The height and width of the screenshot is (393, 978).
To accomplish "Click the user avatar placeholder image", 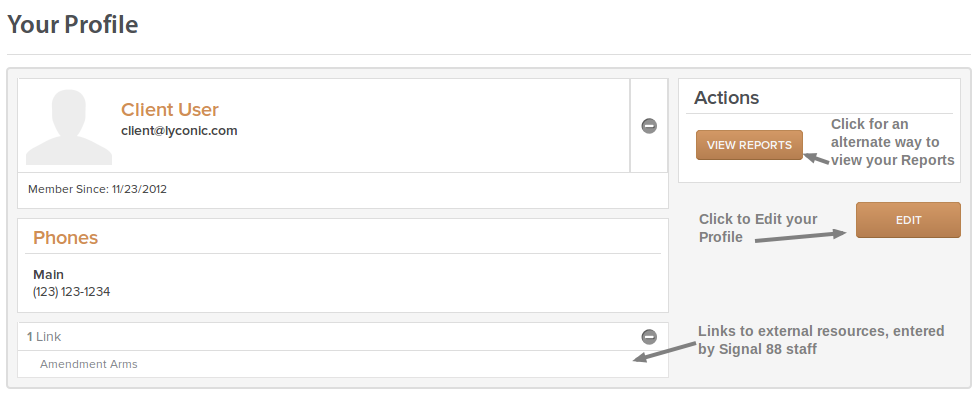I will (69, 127).
